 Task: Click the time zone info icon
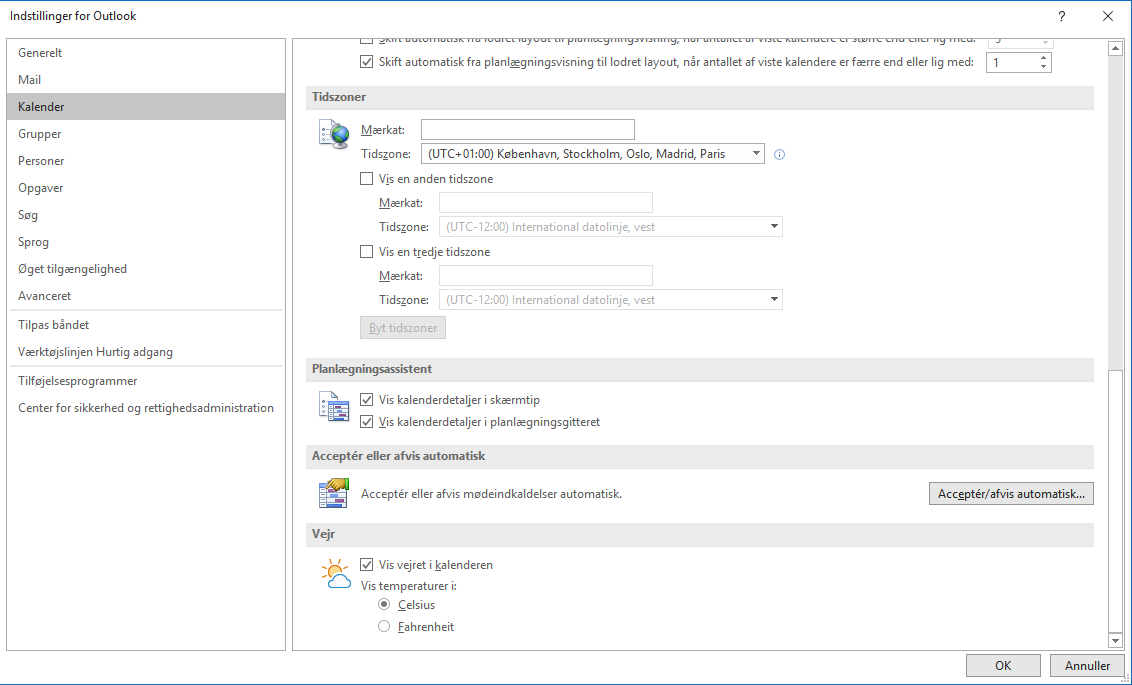pos(779,154)
